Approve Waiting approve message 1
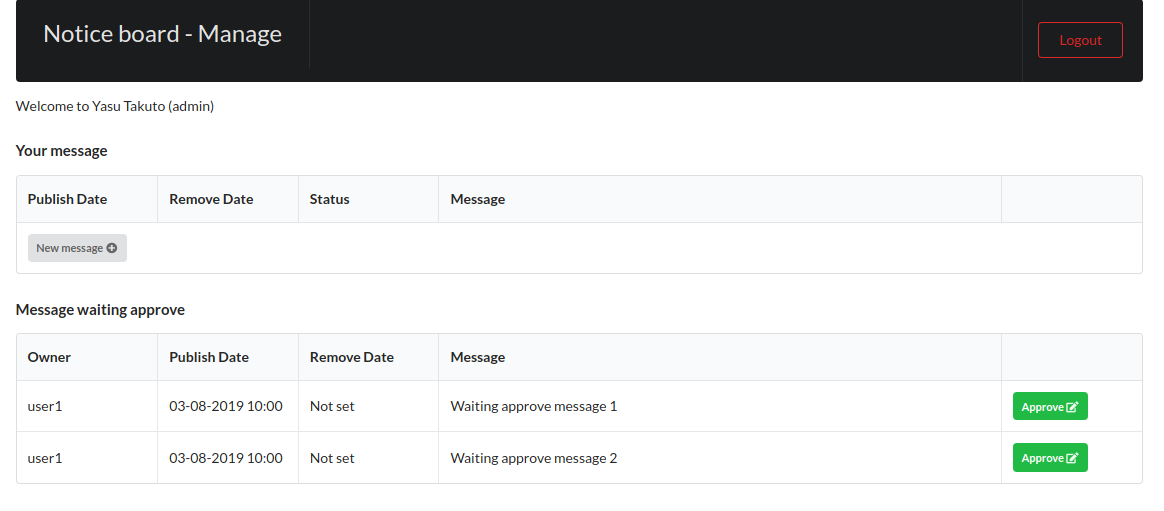 [1042, 407]
